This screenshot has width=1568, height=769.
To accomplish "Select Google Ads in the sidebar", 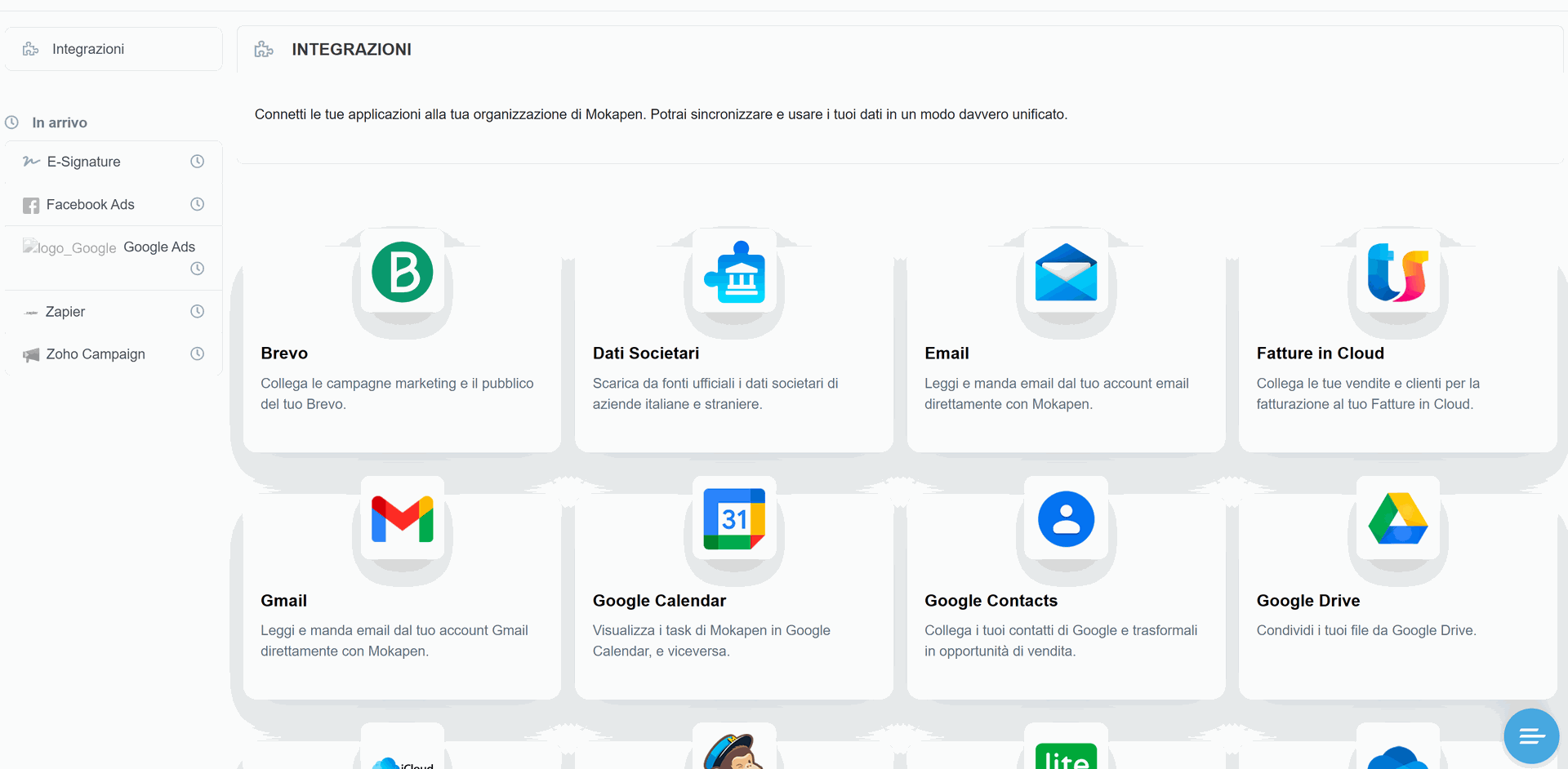I will 113,258.
